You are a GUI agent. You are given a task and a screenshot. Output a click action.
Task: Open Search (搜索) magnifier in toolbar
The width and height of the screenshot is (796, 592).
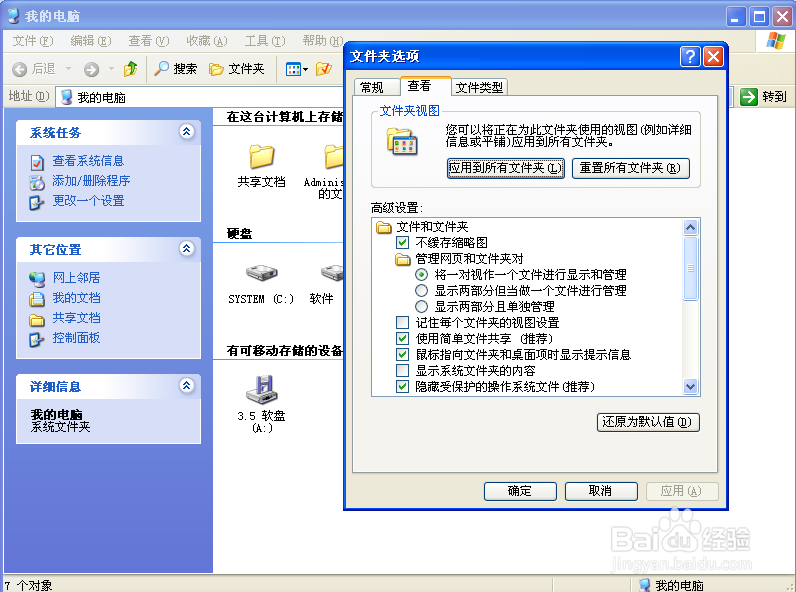click(161, 68)
